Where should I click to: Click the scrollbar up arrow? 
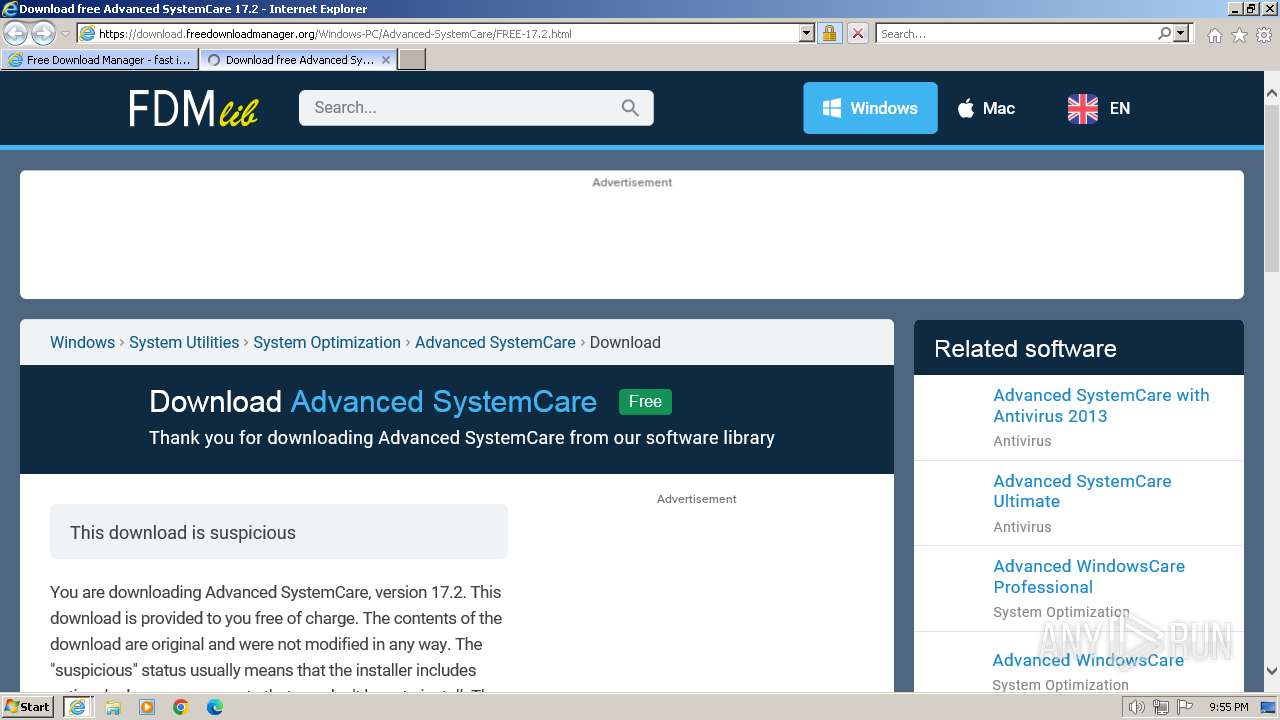1272,93
